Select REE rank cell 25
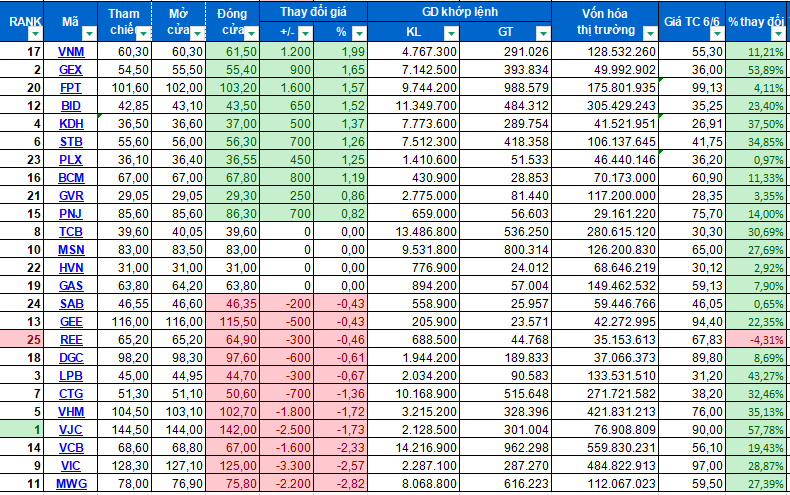 (21, 340)
